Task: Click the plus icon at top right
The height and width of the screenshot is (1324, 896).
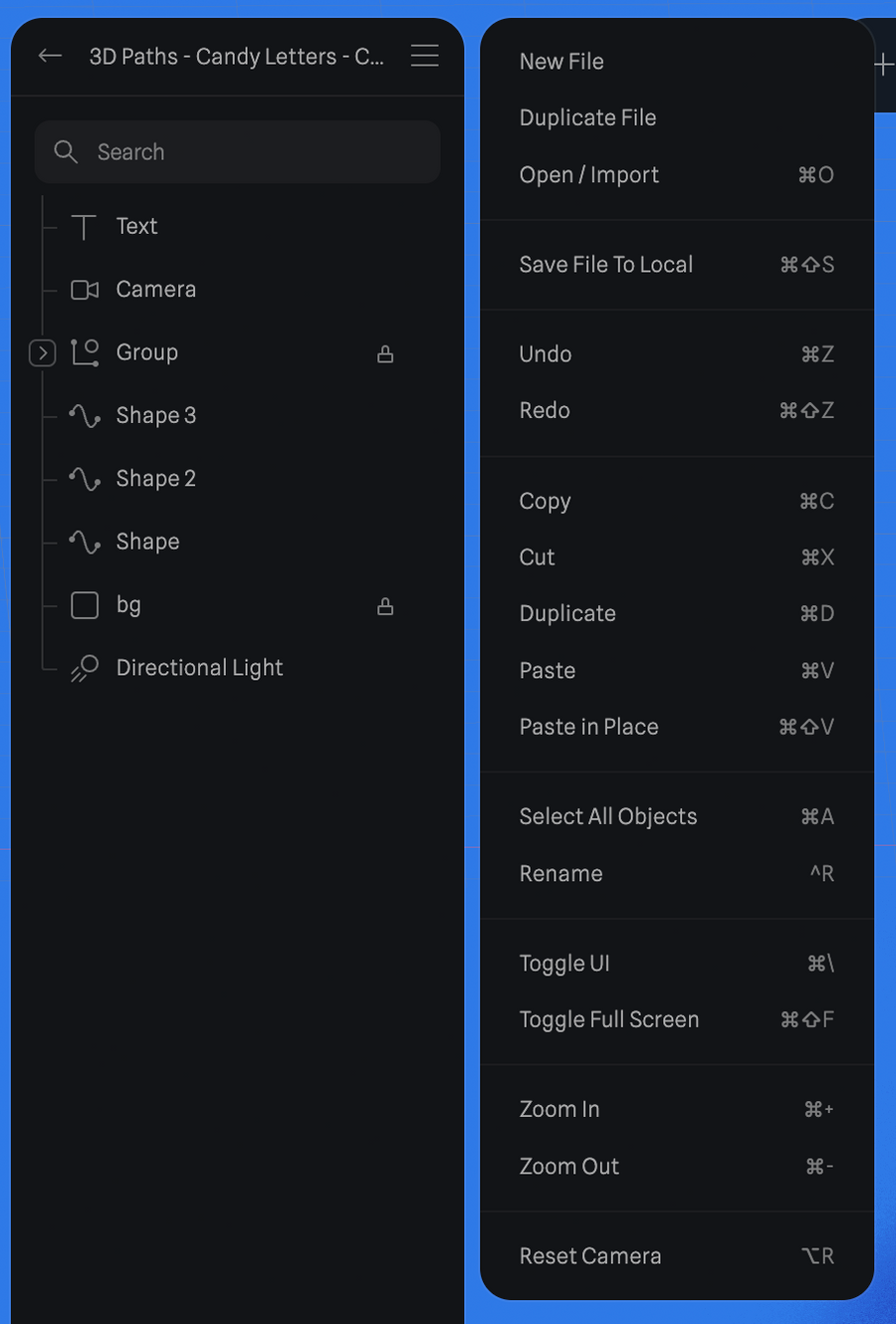Action: 884,65
